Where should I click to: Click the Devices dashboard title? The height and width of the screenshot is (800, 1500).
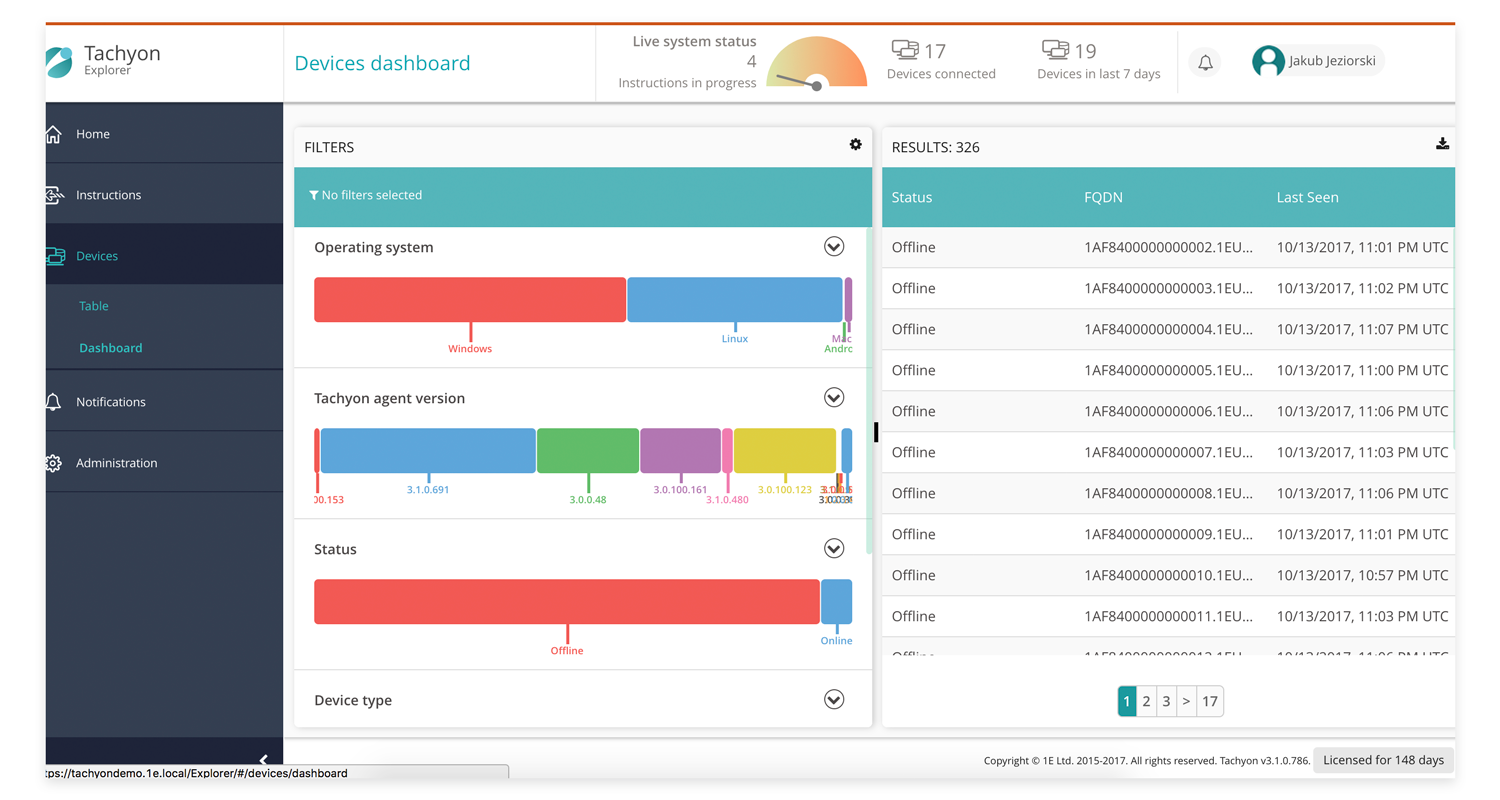pyautogui.click(x=382, y=63)
